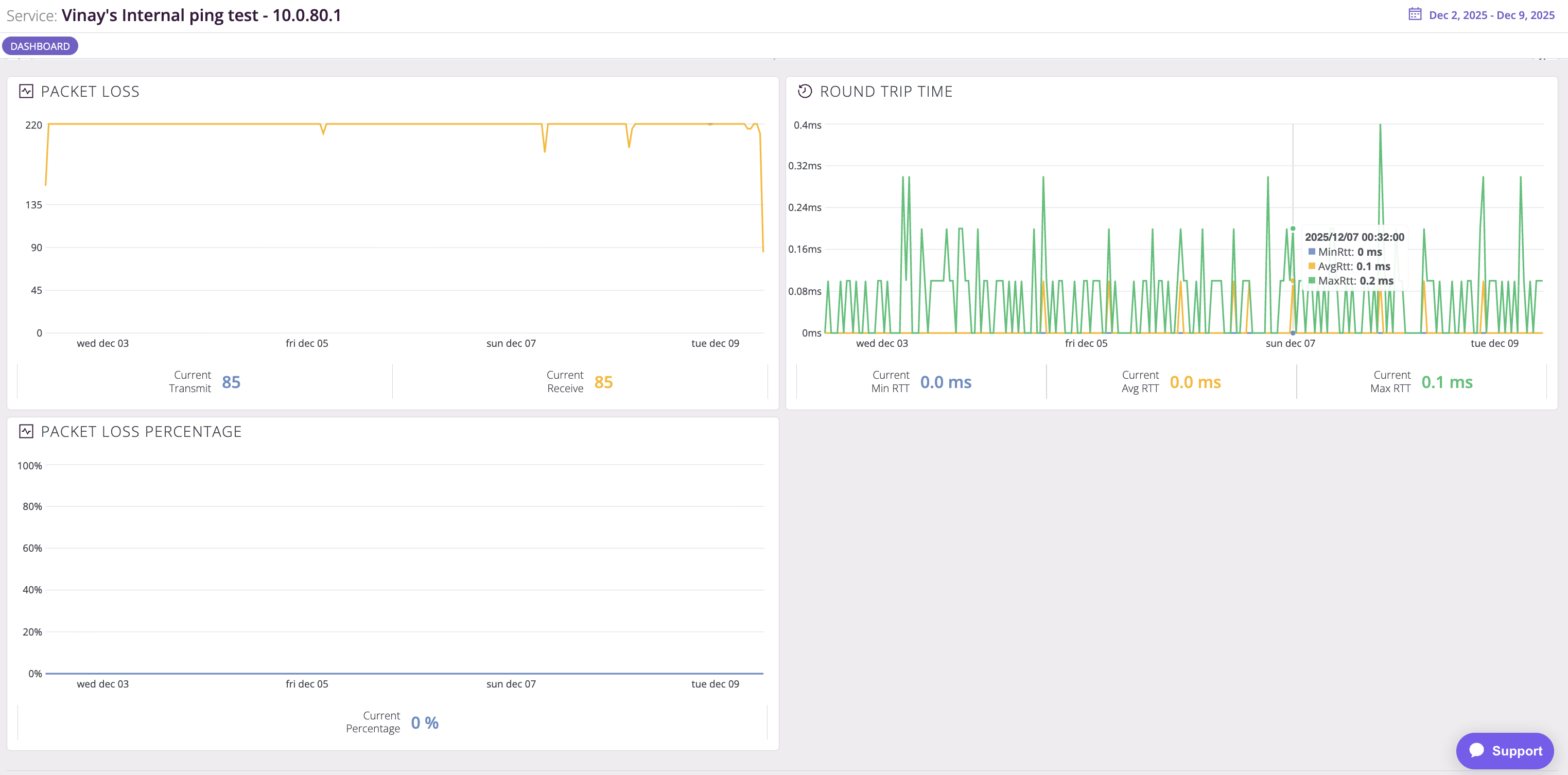Click the MinRtt blue legend swatch in tooltip
Screen dimensions: 1568x775
coord(1312,252)
